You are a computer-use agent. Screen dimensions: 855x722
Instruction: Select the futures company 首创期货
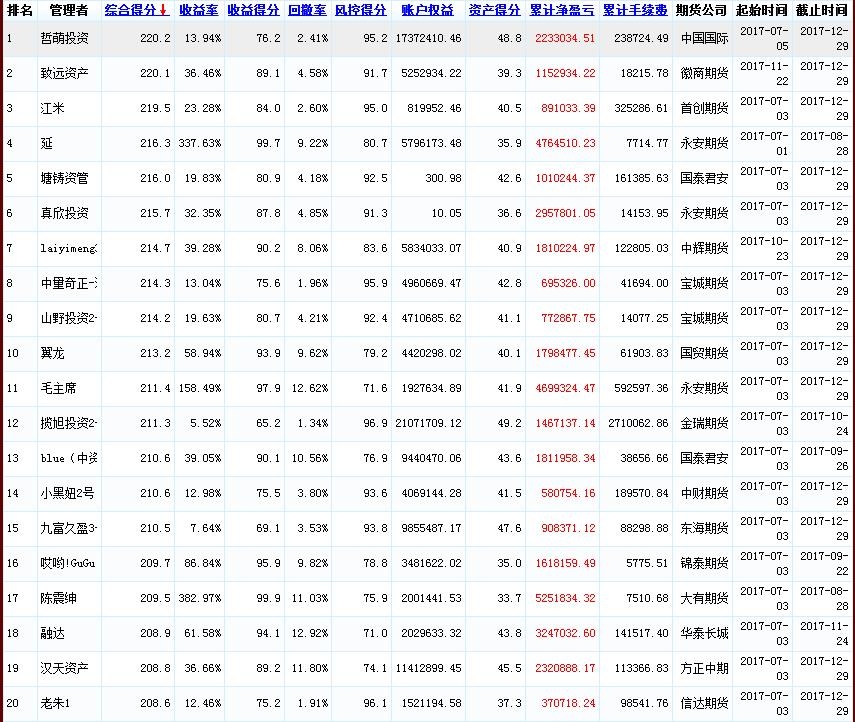(x=704, y=108)
